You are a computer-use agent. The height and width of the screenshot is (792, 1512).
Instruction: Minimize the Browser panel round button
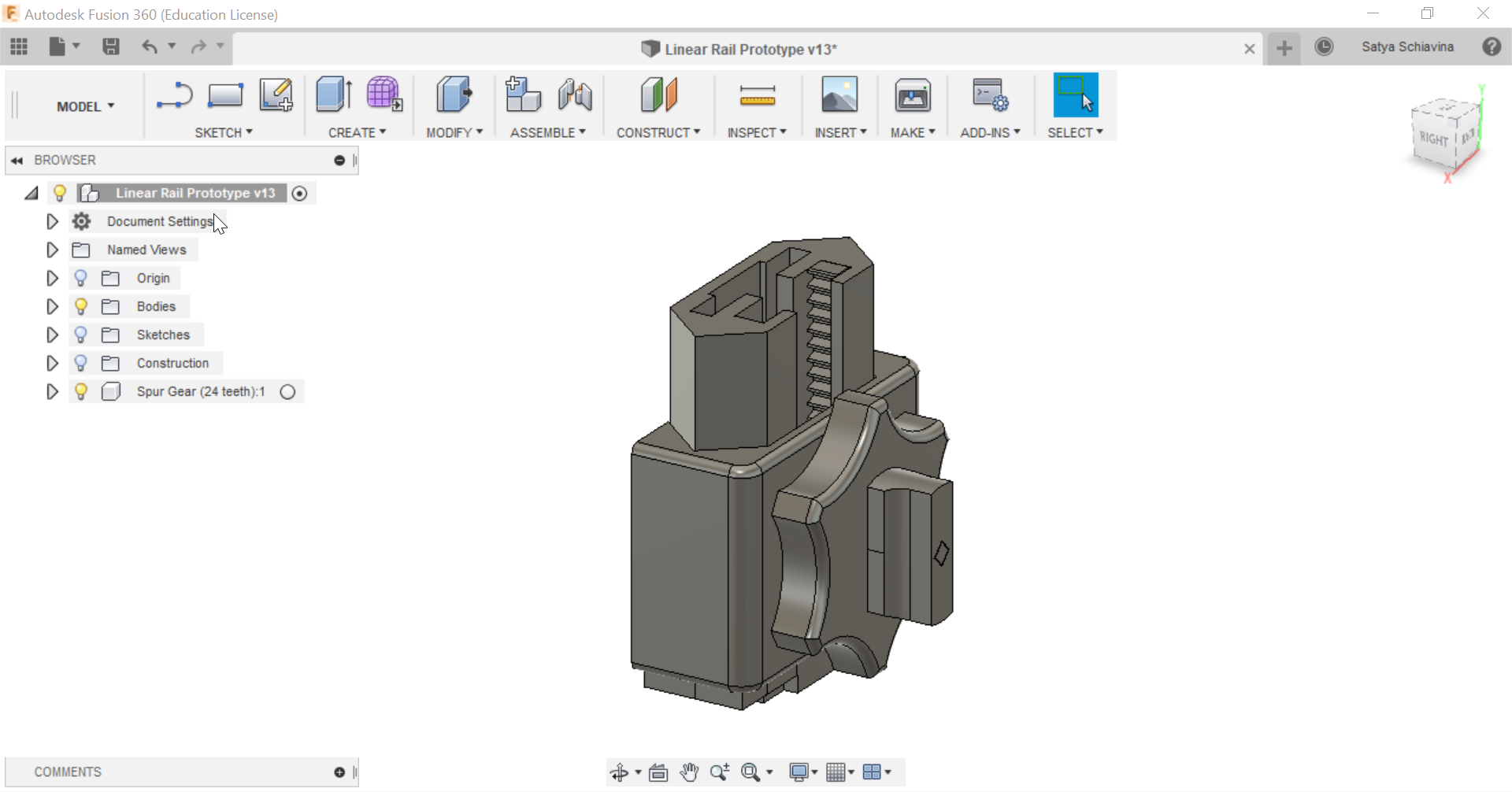(339, 161)
